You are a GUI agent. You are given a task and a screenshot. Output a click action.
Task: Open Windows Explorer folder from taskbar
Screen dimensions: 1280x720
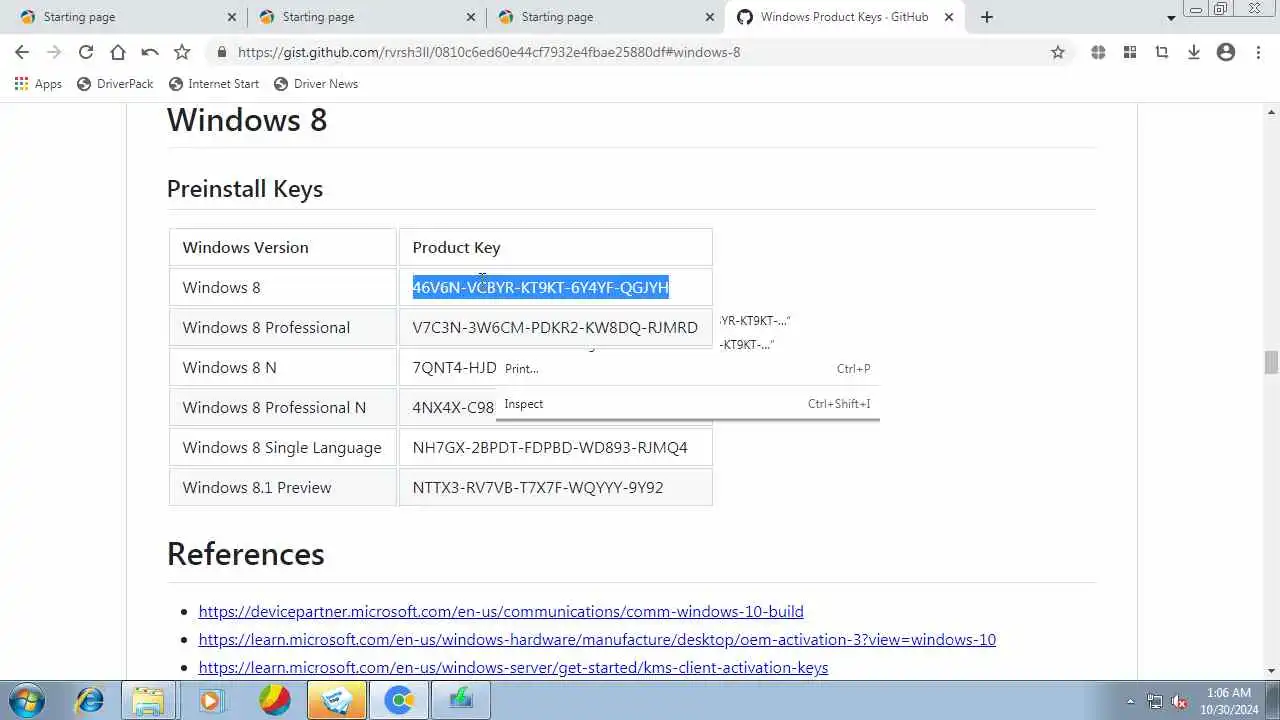148,700
